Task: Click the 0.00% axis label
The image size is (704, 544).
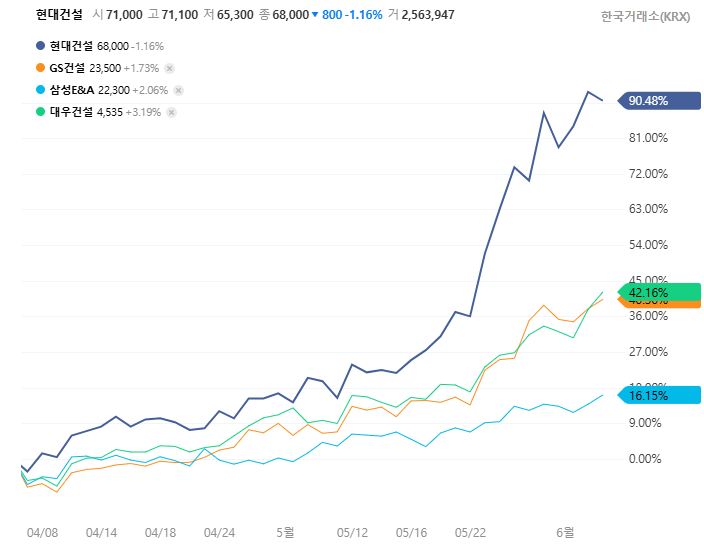Action: (645, 459)
